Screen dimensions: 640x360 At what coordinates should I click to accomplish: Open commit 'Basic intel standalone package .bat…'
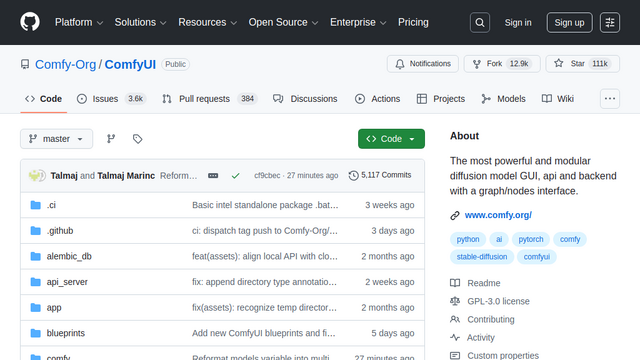coord(265,205)
